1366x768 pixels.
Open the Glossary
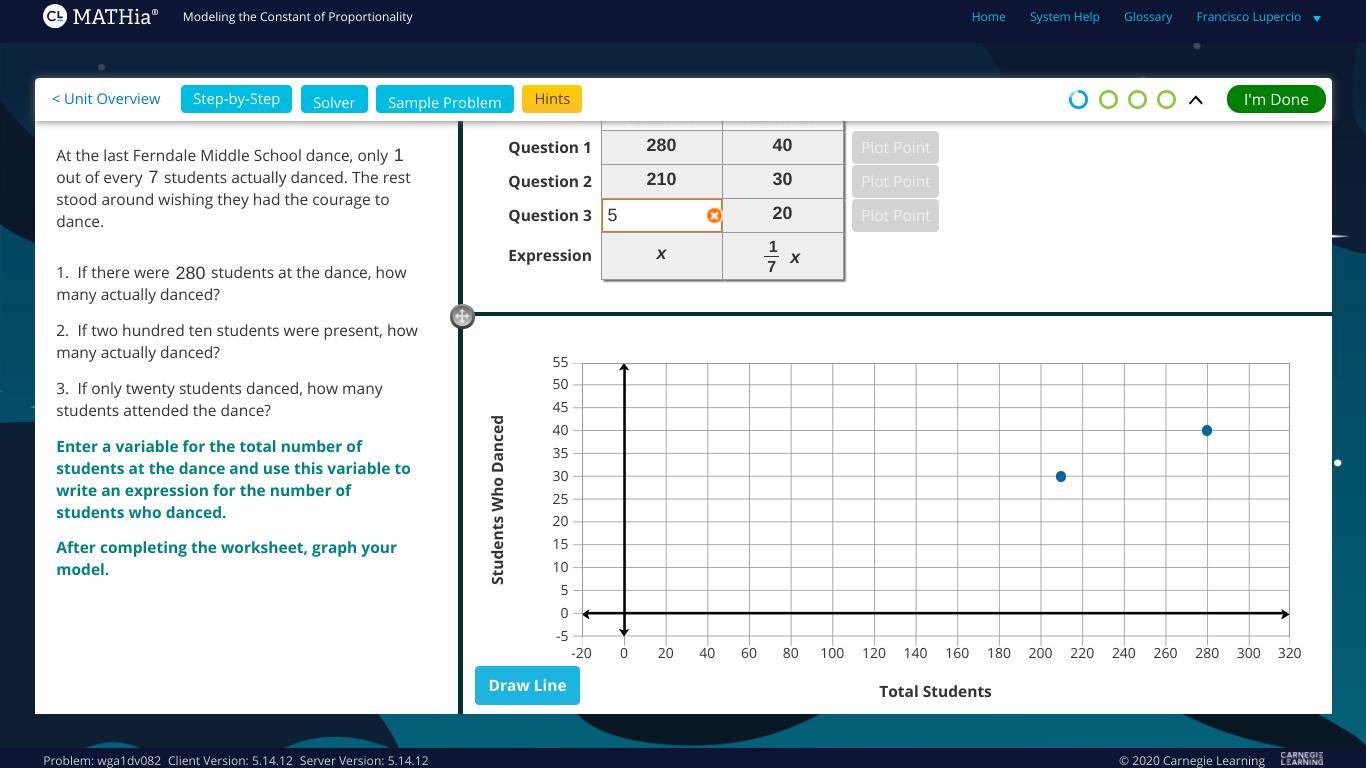[1147, 17]
